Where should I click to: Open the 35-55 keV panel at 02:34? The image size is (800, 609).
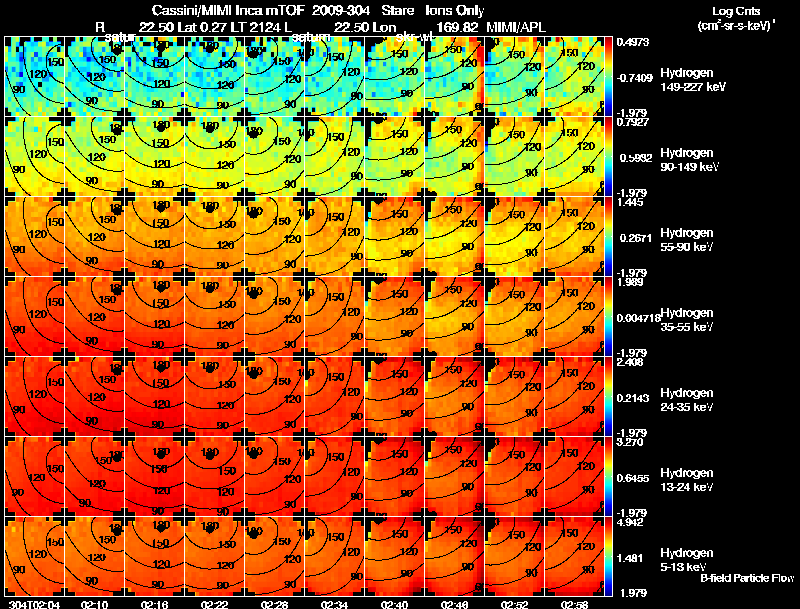335,316
